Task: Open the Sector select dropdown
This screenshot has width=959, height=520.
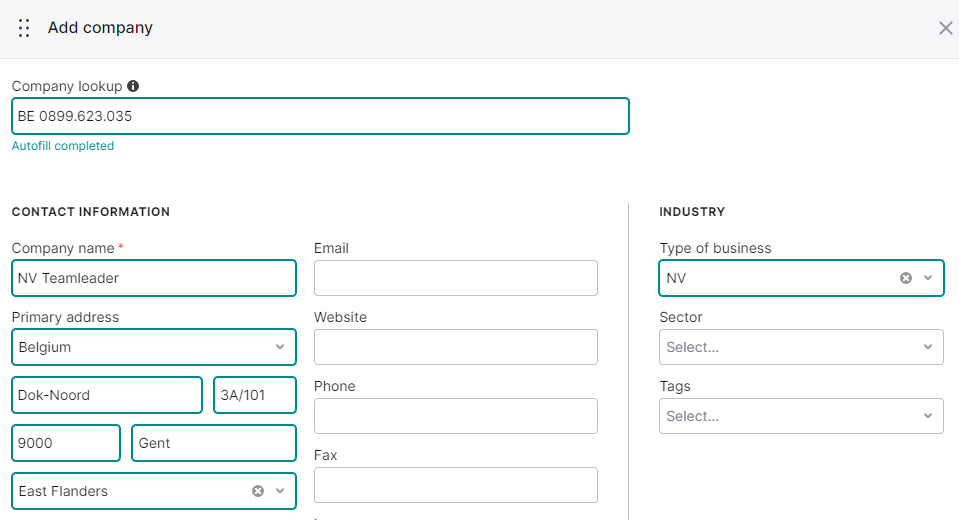Action: 801,347
